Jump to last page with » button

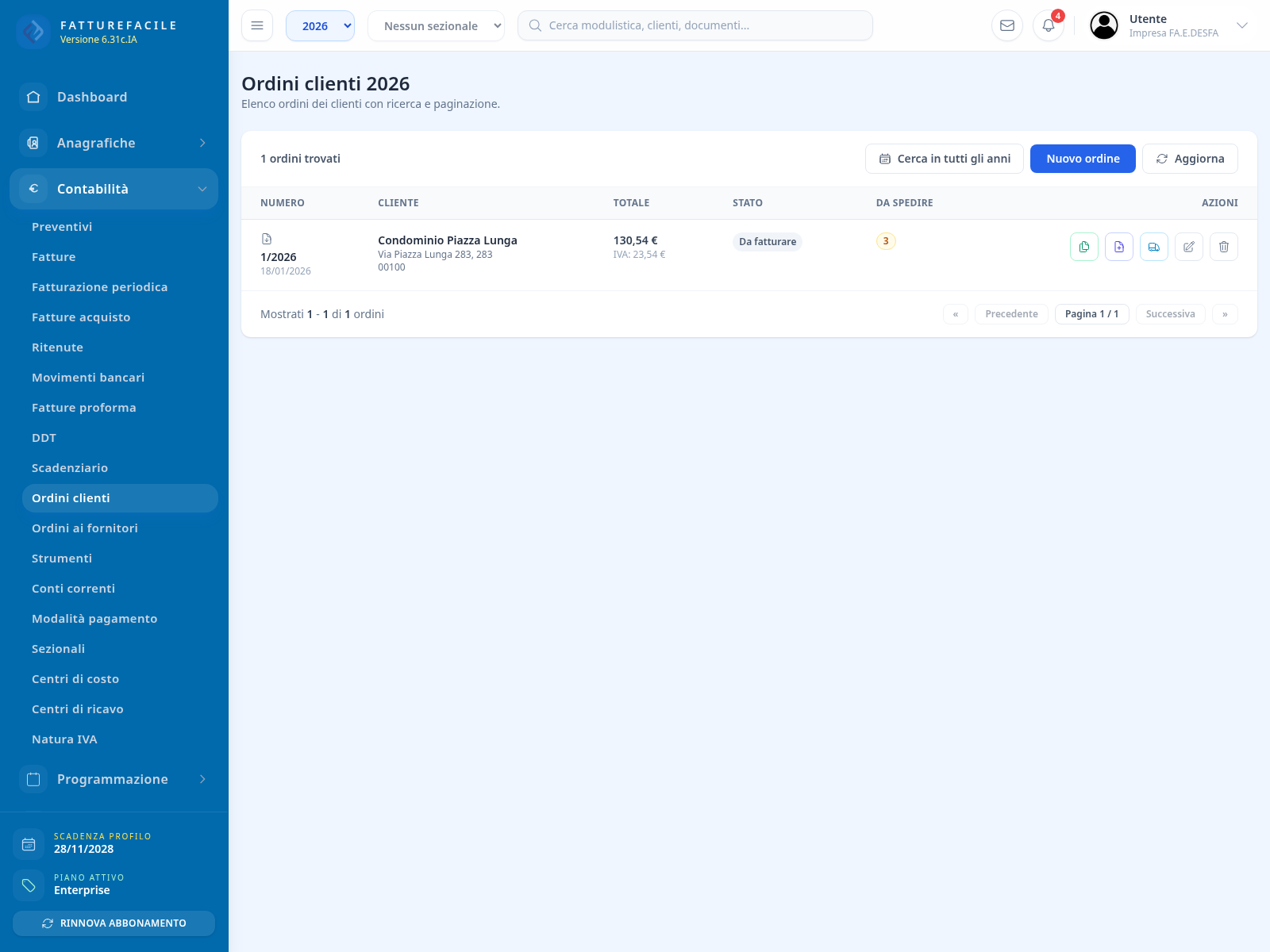coord(1225,314)
